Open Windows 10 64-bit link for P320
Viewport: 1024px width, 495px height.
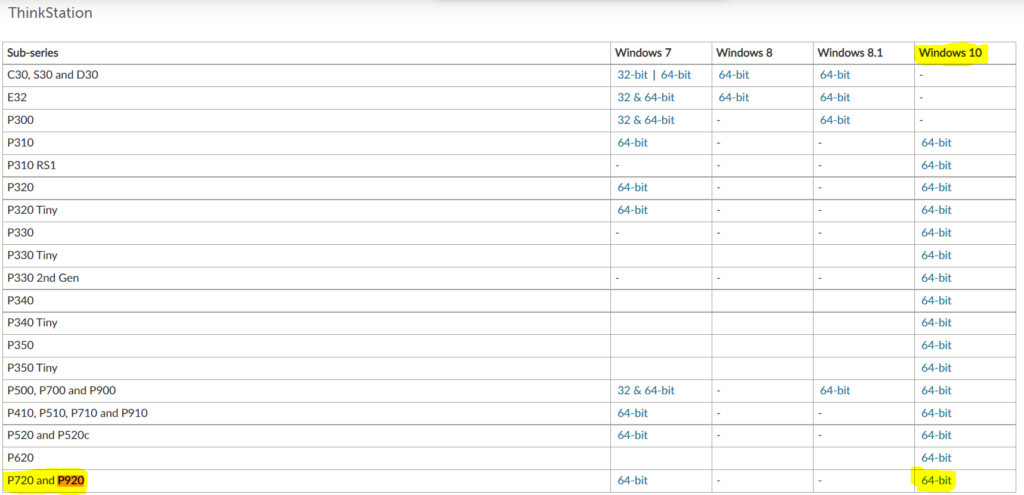[936, 187]
